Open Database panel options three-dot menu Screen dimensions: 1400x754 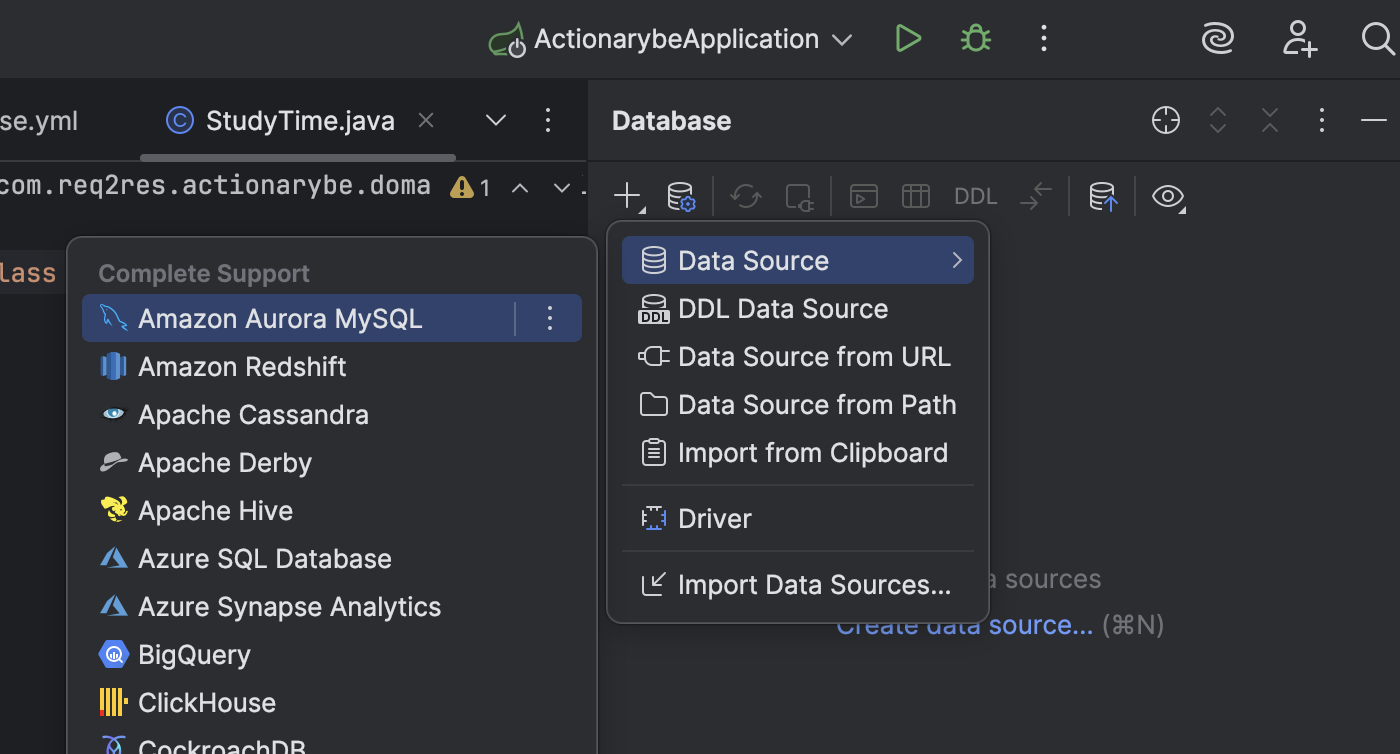[x=1322, y=121]
